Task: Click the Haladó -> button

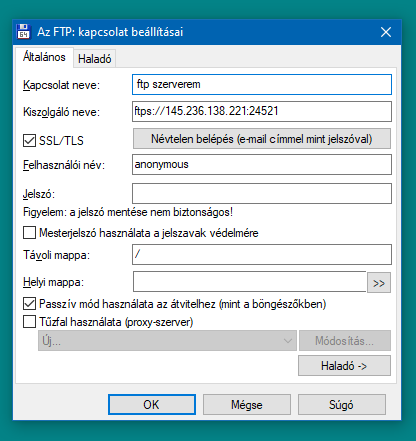Action: point(344,366)
